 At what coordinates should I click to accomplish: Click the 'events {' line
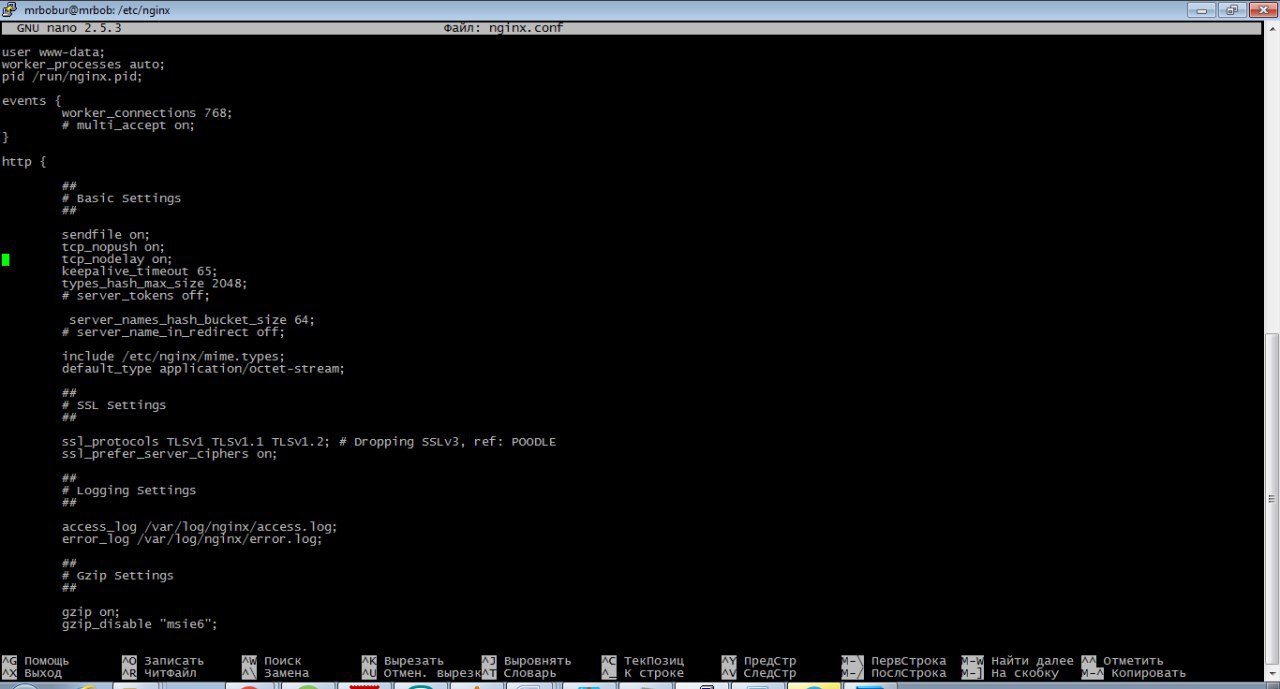click(31, 101)
